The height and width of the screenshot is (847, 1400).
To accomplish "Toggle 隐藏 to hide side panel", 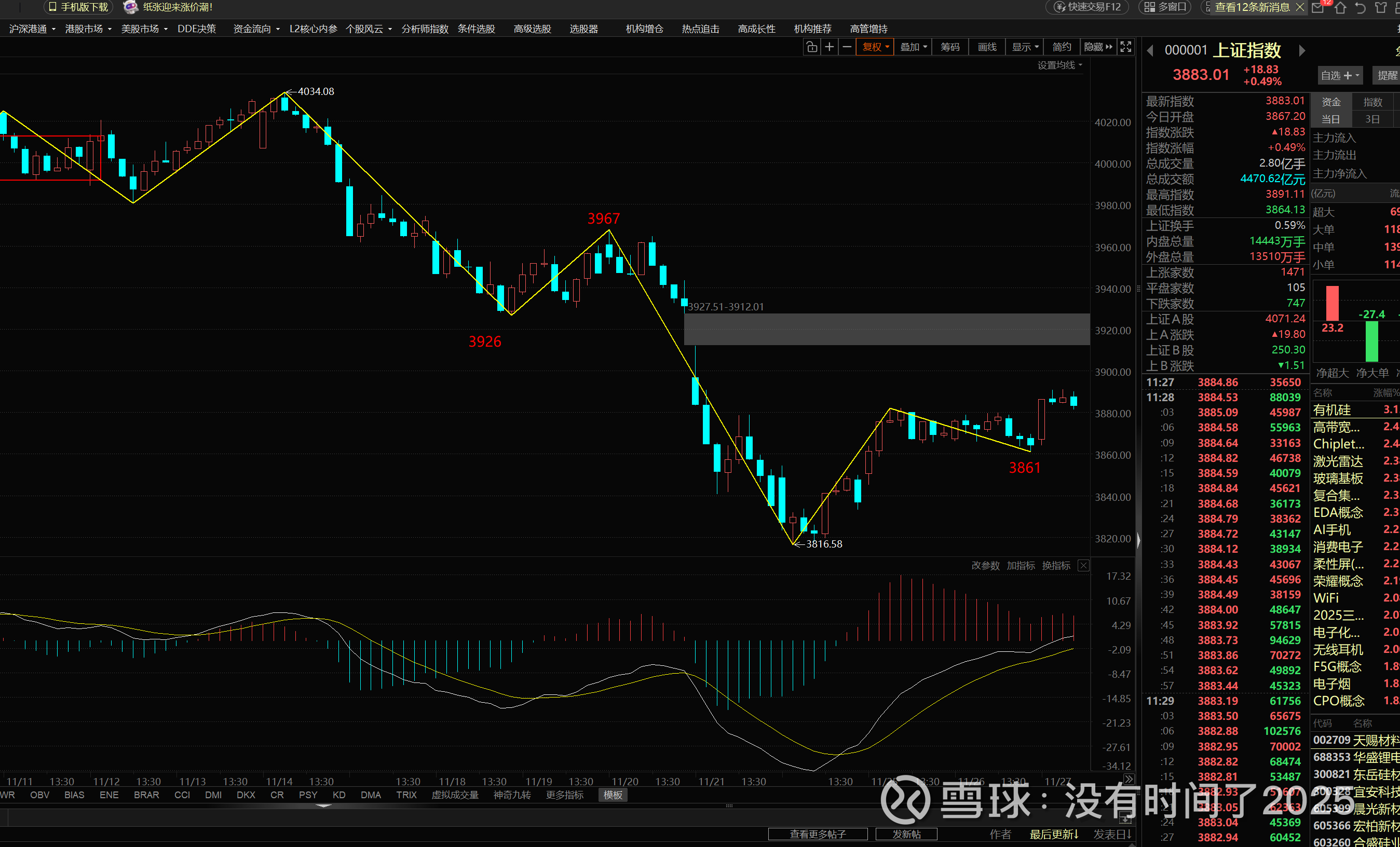I will (1098, 47).
